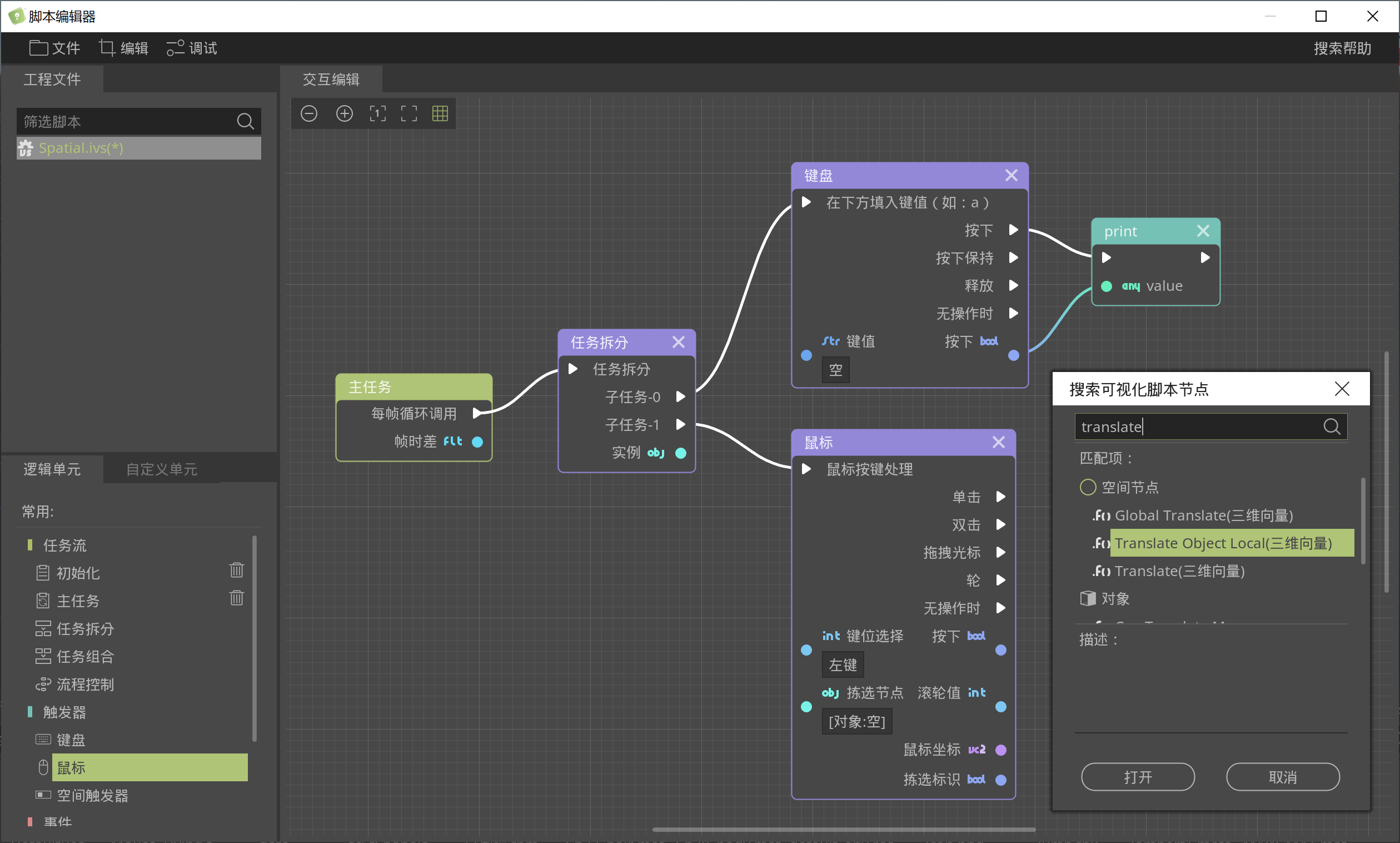Expand the 空间节点 results group

[x=1118, y=488]
